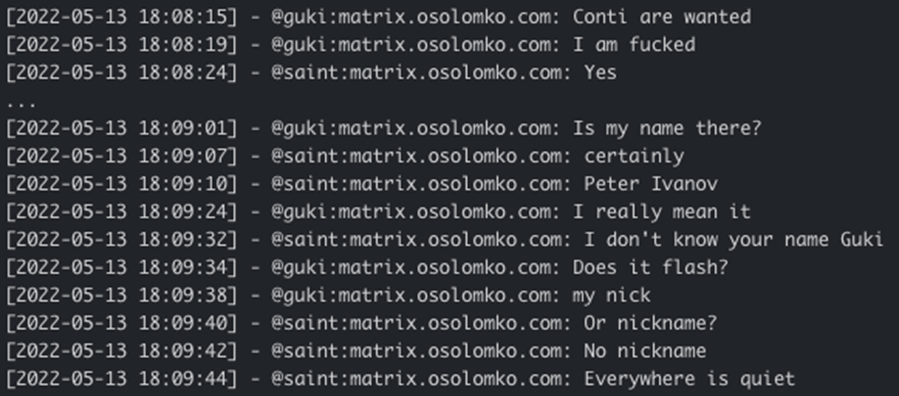Click the @guki username on the 18:09:01 line
Viewport: 899px width, 396px height.
pyautogui.click(x=300, y=128)
